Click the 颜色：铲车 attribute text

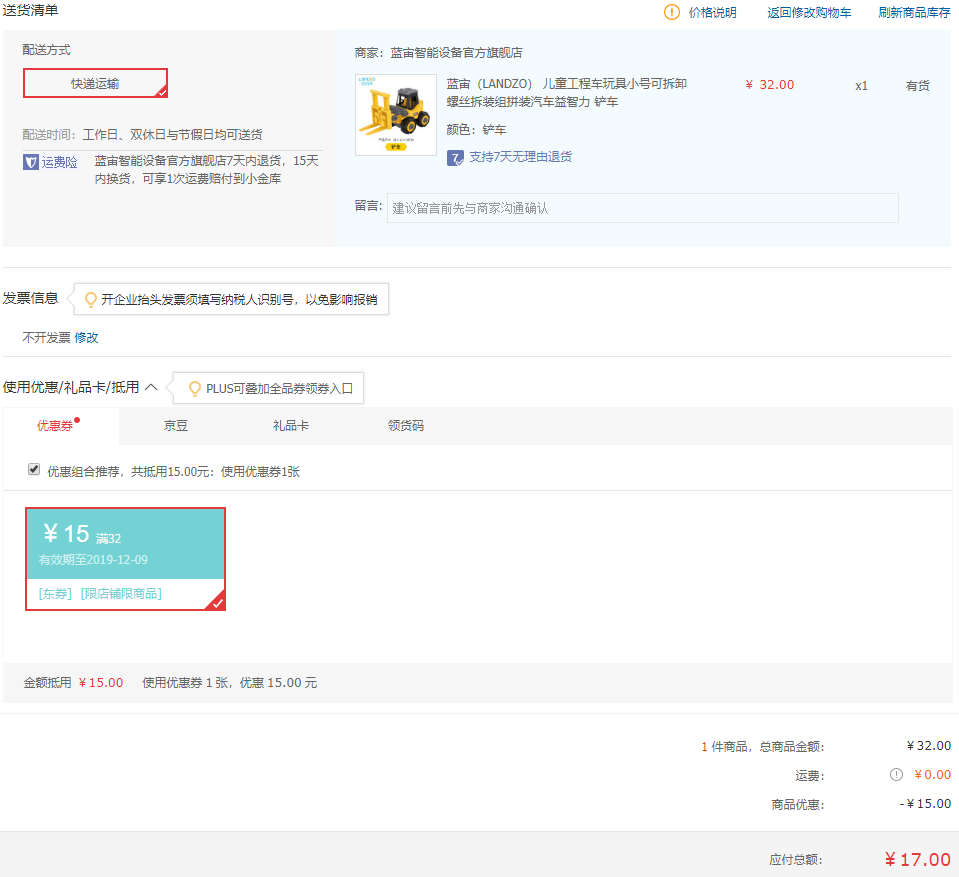click(x=476, y=130)
